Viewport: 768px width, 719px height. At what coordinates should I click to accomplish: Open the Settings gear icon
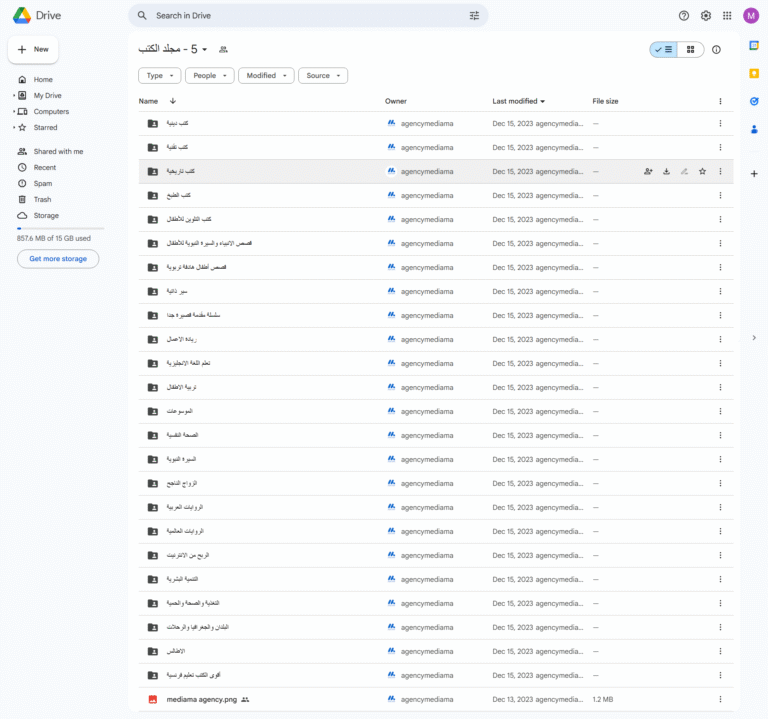(x=706, y=16)
